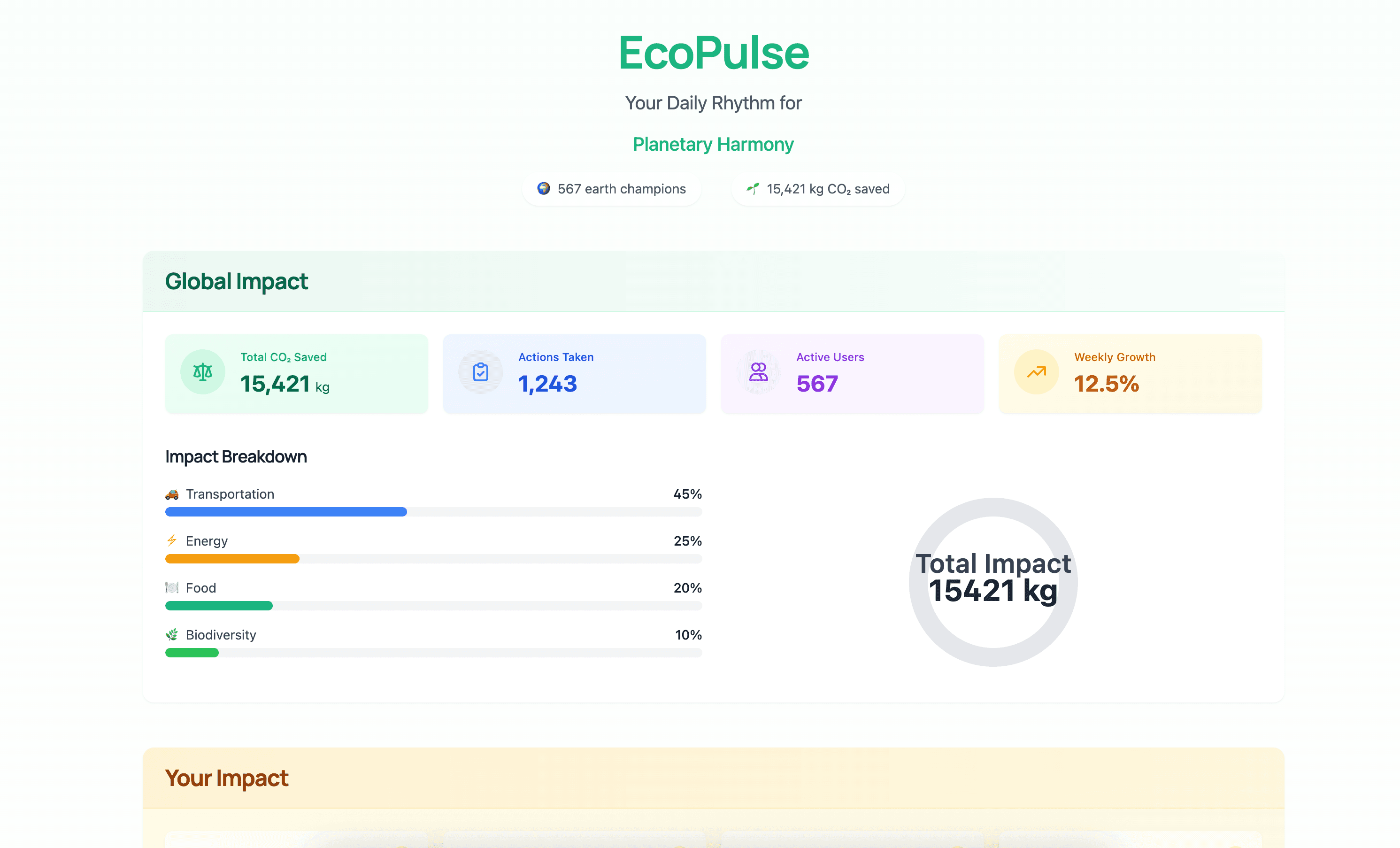Click the Weekly Growth label
Viewport: 1400px width, 848px height.
[1115, 357]
